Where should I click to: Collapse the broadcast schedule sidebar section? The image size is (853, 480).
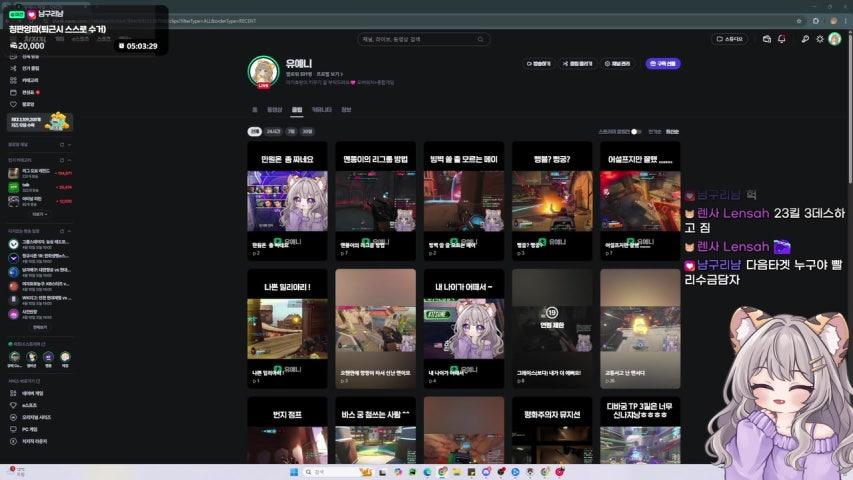pyautogui.click(x=69, y=231)
